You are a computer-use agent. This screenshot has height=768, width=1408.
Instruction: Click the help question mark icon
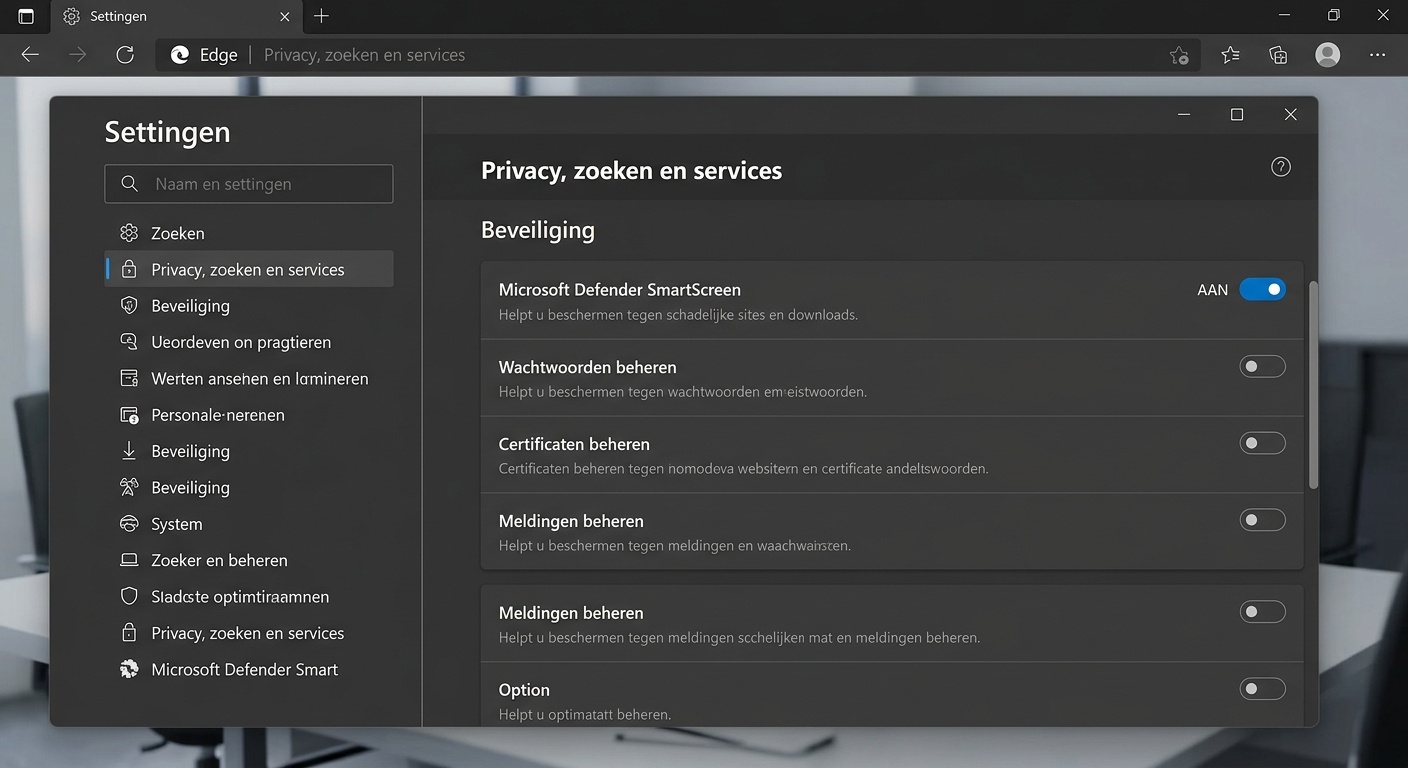[x=1281, y=167]
